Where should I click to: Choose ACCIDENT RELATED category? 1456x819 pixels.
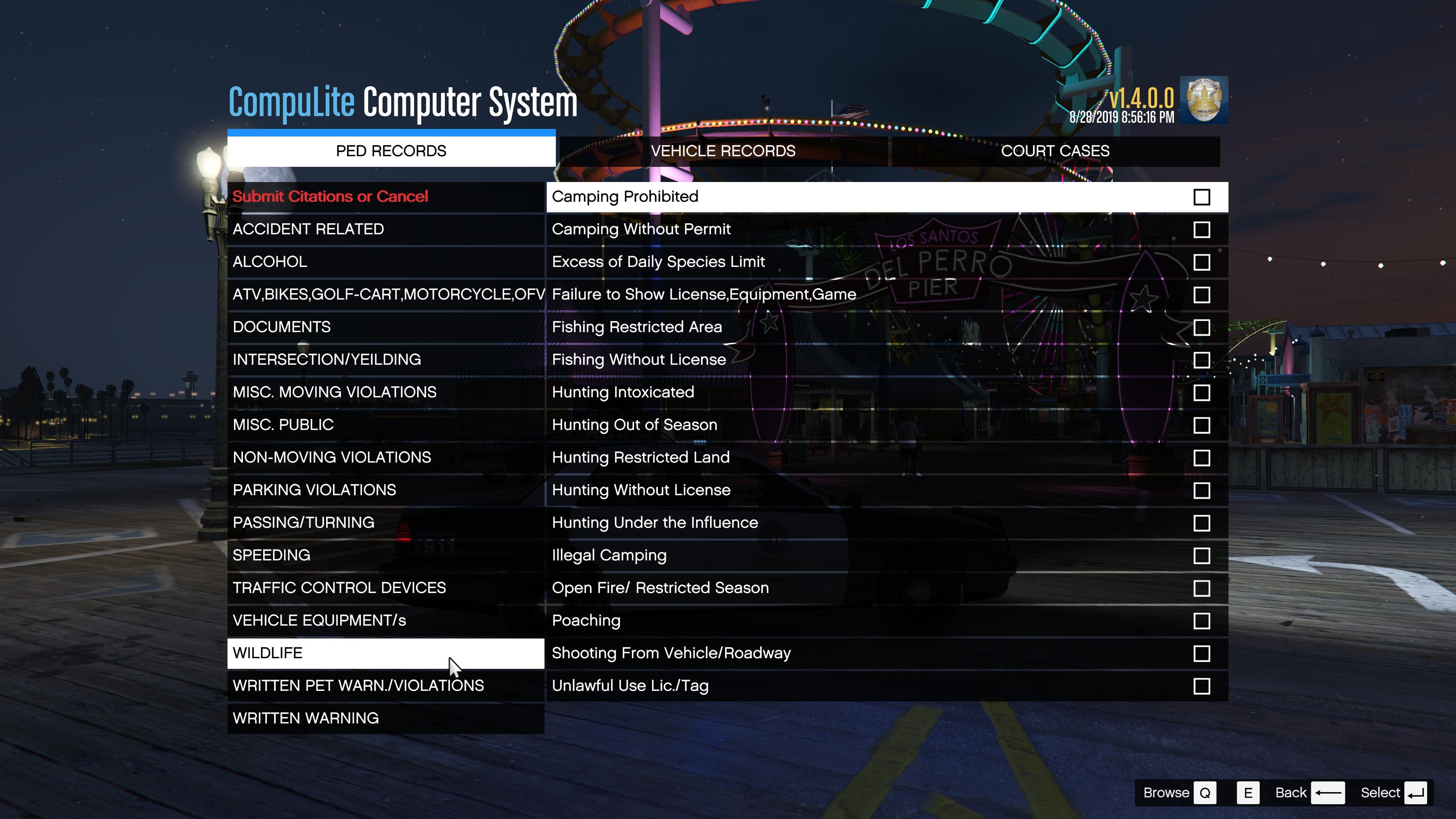(x=308, y=229)
